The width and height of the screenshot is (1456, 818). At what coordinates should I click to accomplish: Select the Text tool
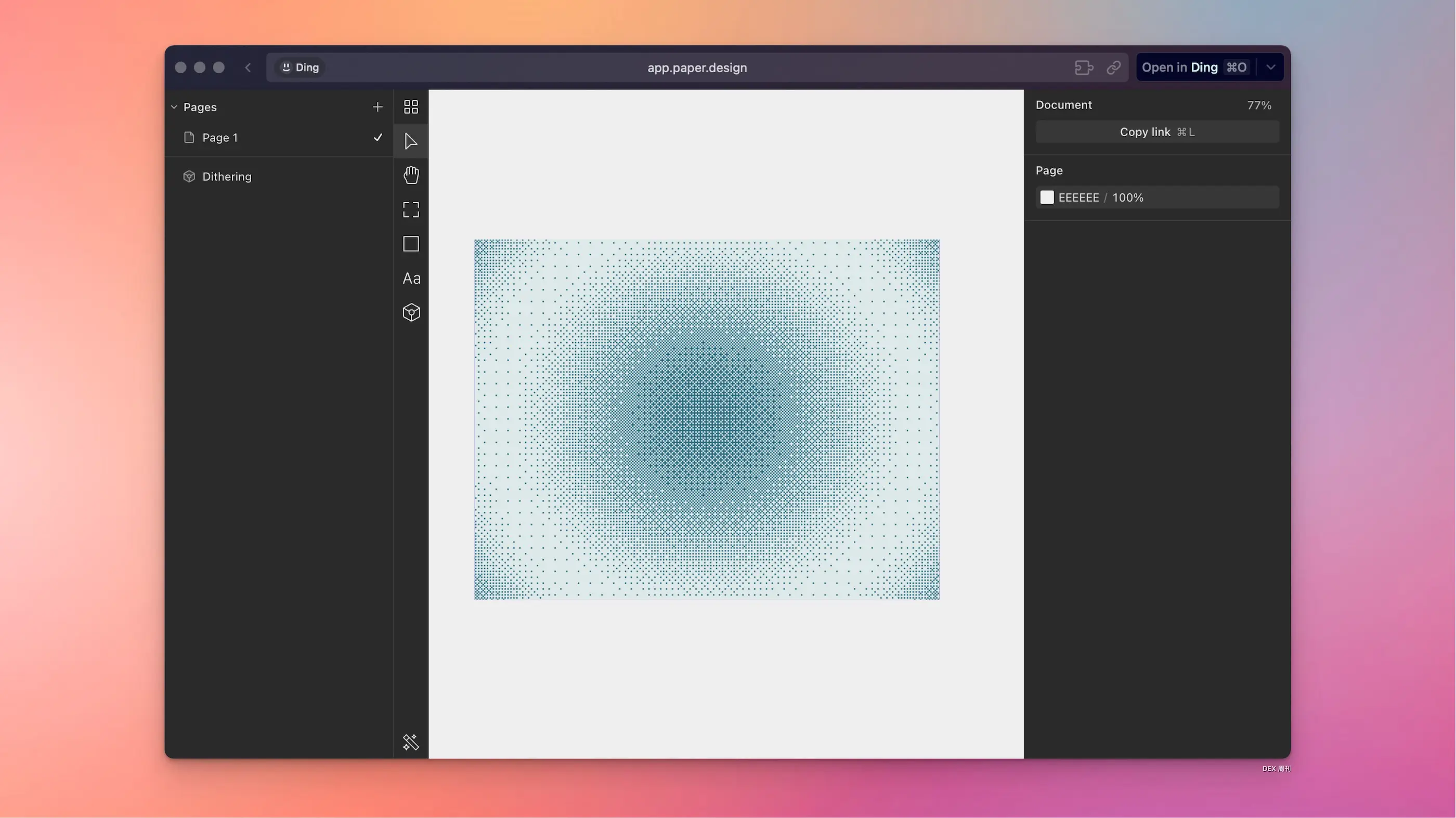tap(411, 279)
